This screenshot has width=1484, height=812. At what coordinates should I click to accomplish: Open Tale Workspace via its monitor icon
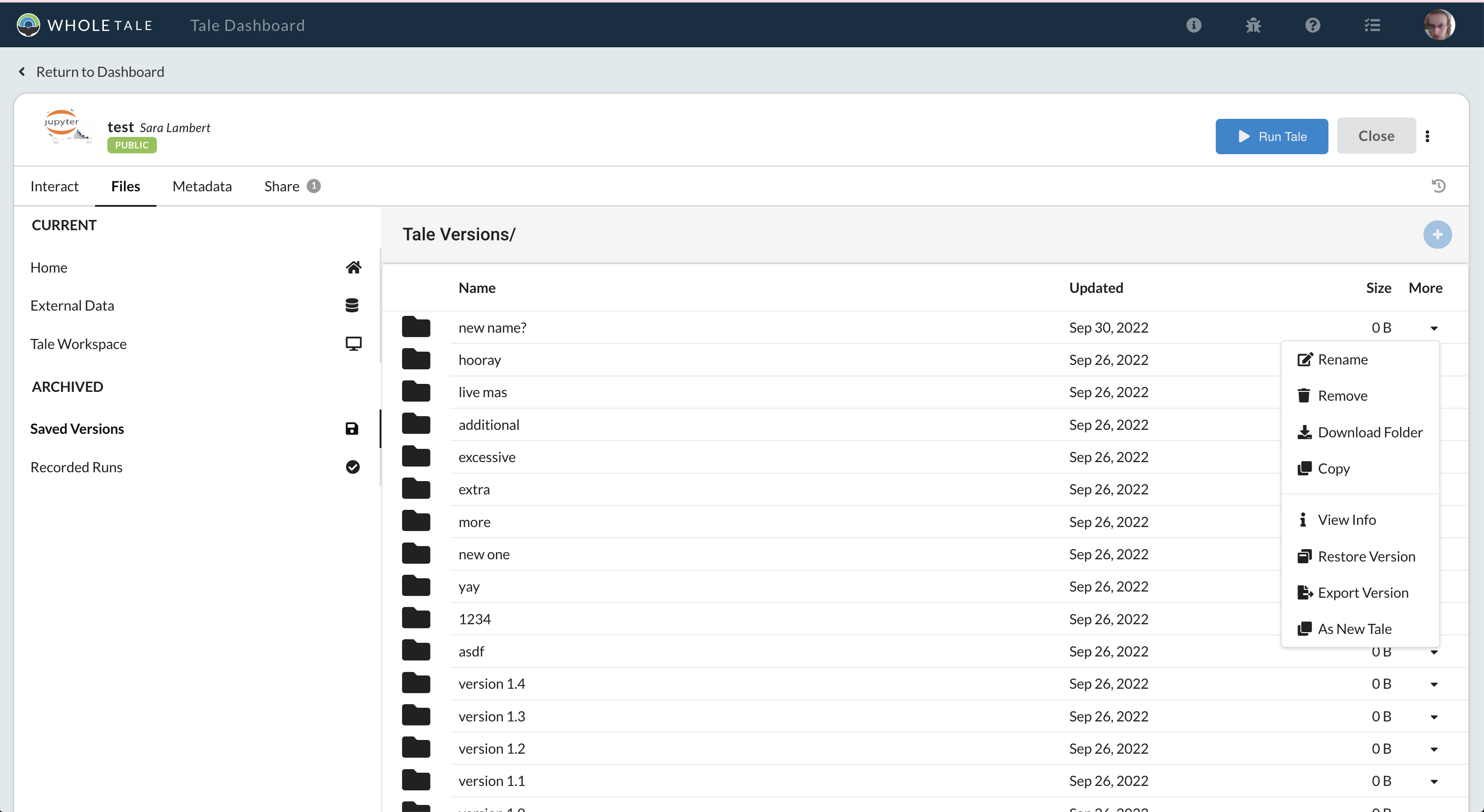point(353,343)
